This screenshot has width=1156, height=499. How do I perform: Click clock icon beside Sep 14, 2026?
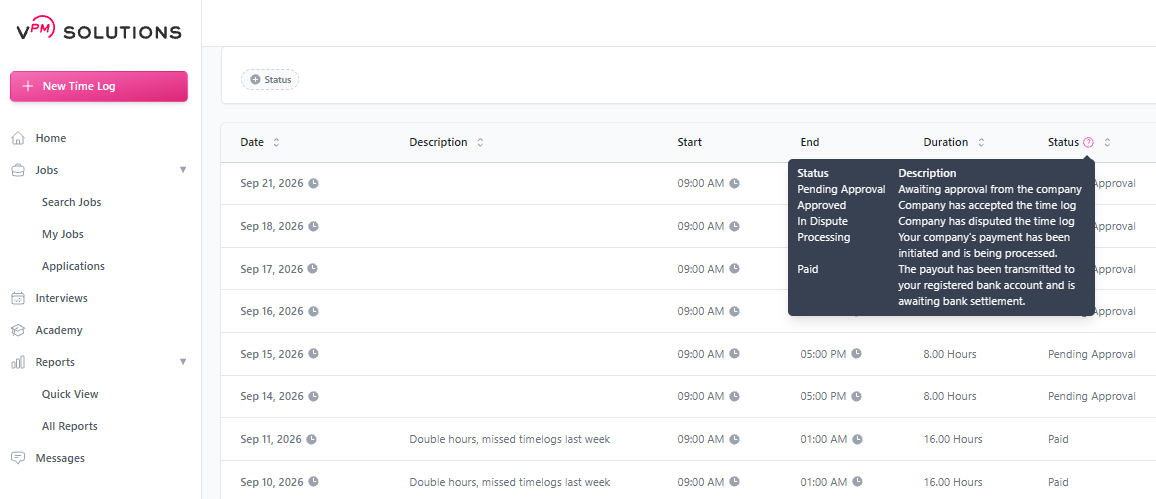pos(313,397)
